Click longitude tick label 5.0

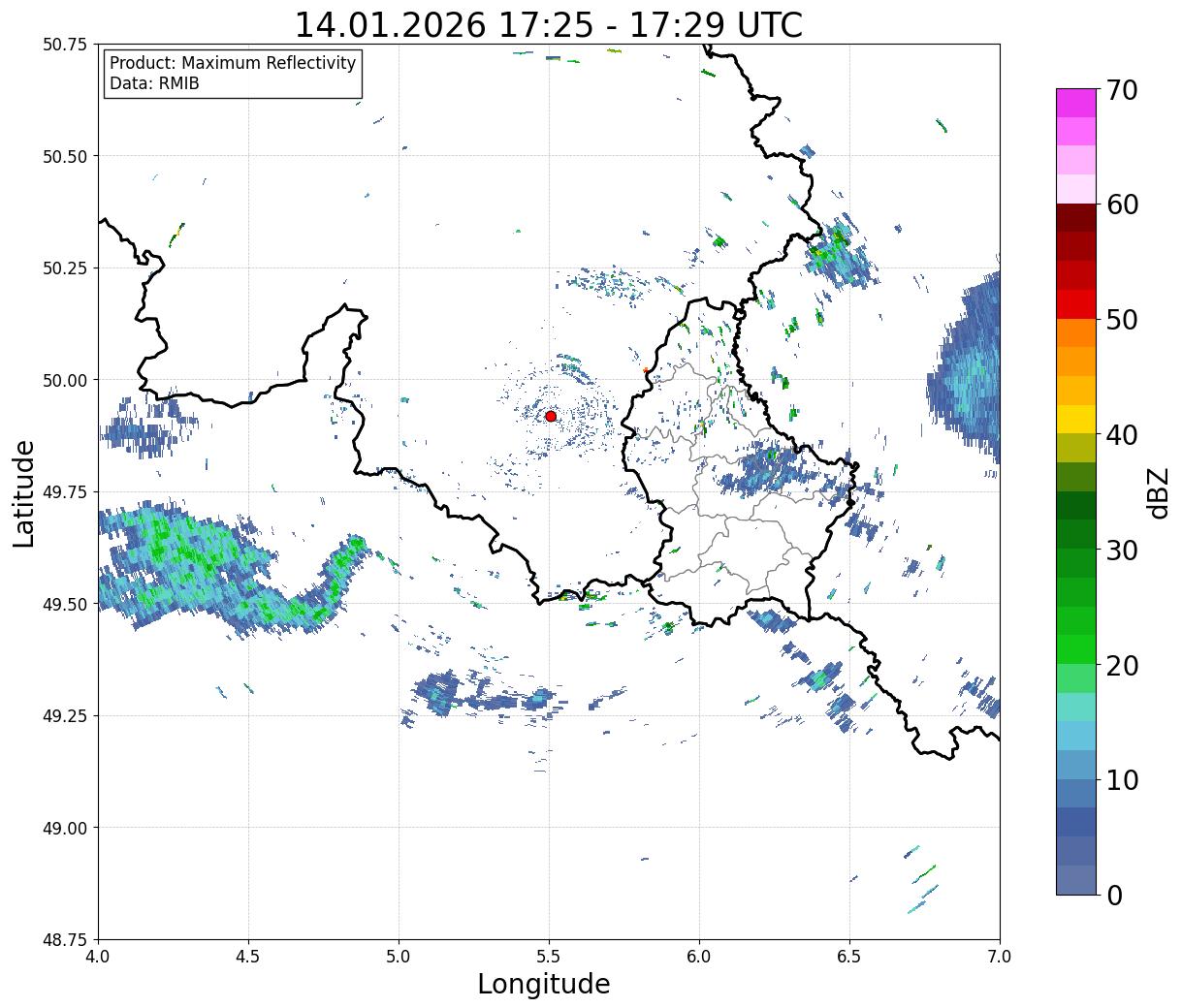click(399, 956)
